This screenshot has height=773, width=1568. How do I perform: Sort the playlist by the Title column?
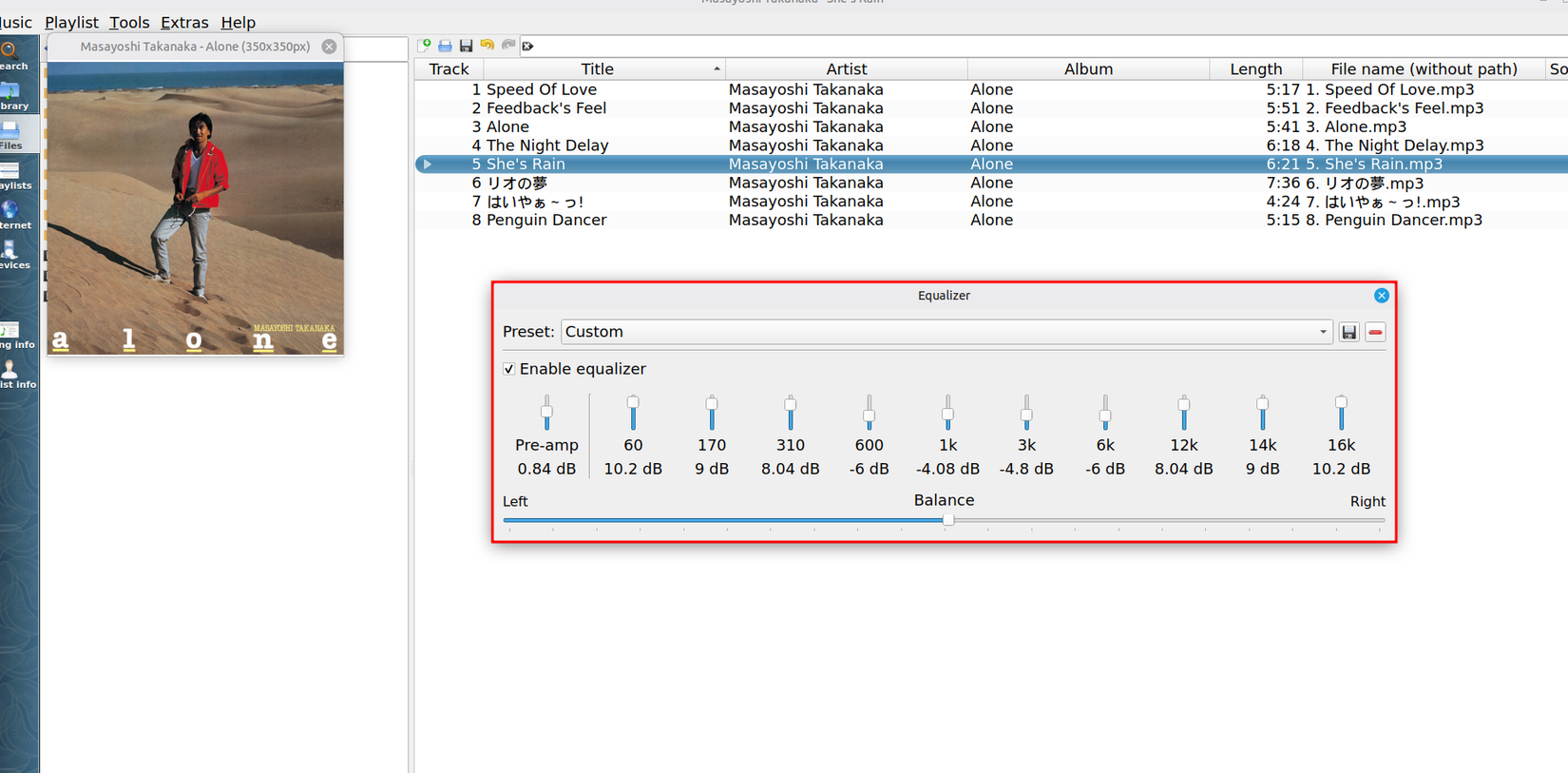(x=604, y=68)
